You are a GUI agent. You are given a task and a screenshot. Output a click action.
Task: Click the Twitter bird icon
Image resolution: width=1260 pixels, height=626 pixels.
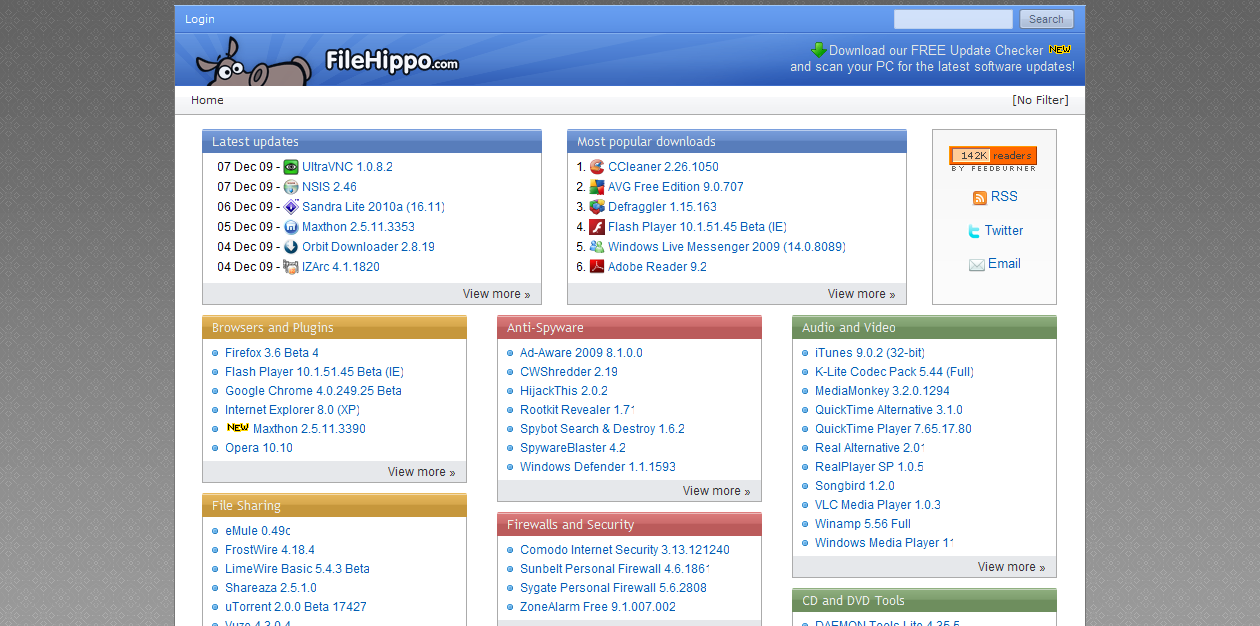(x=974, y=231)
